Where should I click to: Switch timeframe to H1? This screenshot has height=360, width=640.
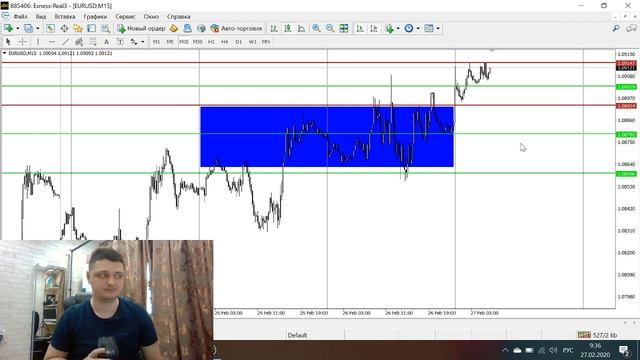(x=211, y=42)
